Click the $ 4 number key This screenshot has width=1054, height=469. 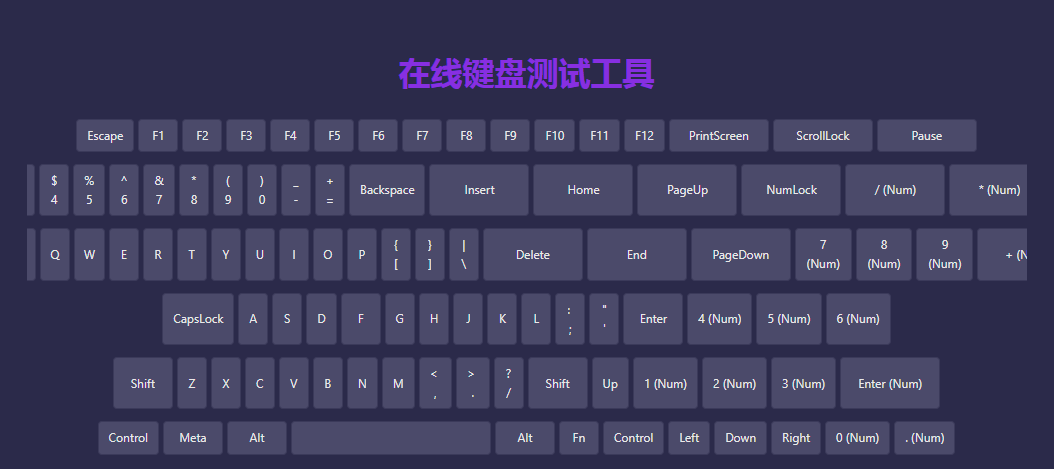coord(54,190)
